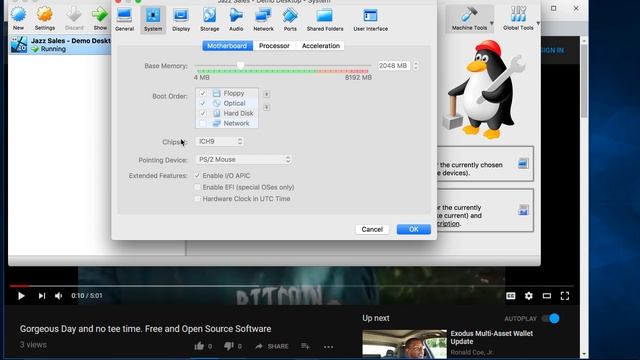Enter fullscreen video mode
The image size is (640, 360).
point(565,296)
